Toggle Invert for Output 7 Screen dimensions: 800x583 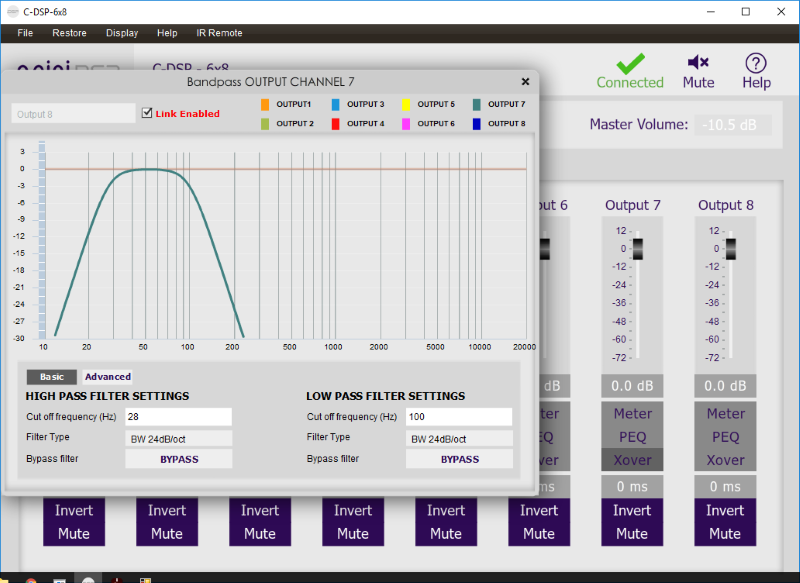pyautogui.click(x=632, y=510)
